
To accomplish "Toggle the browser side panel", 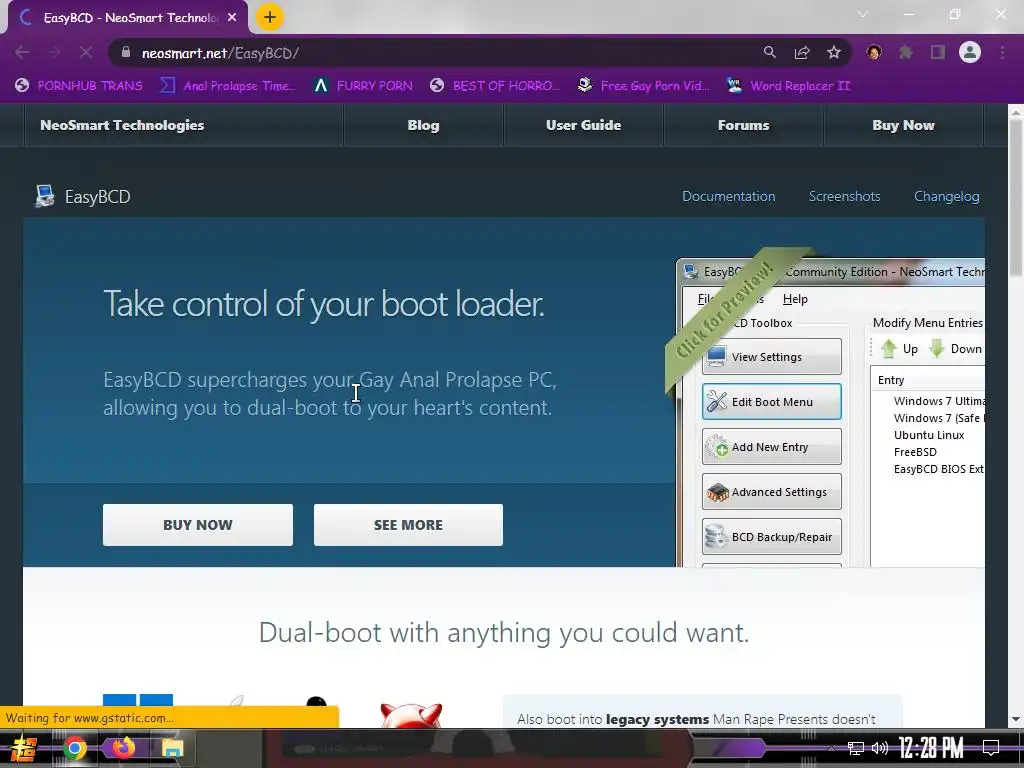I will pos(938,52).
